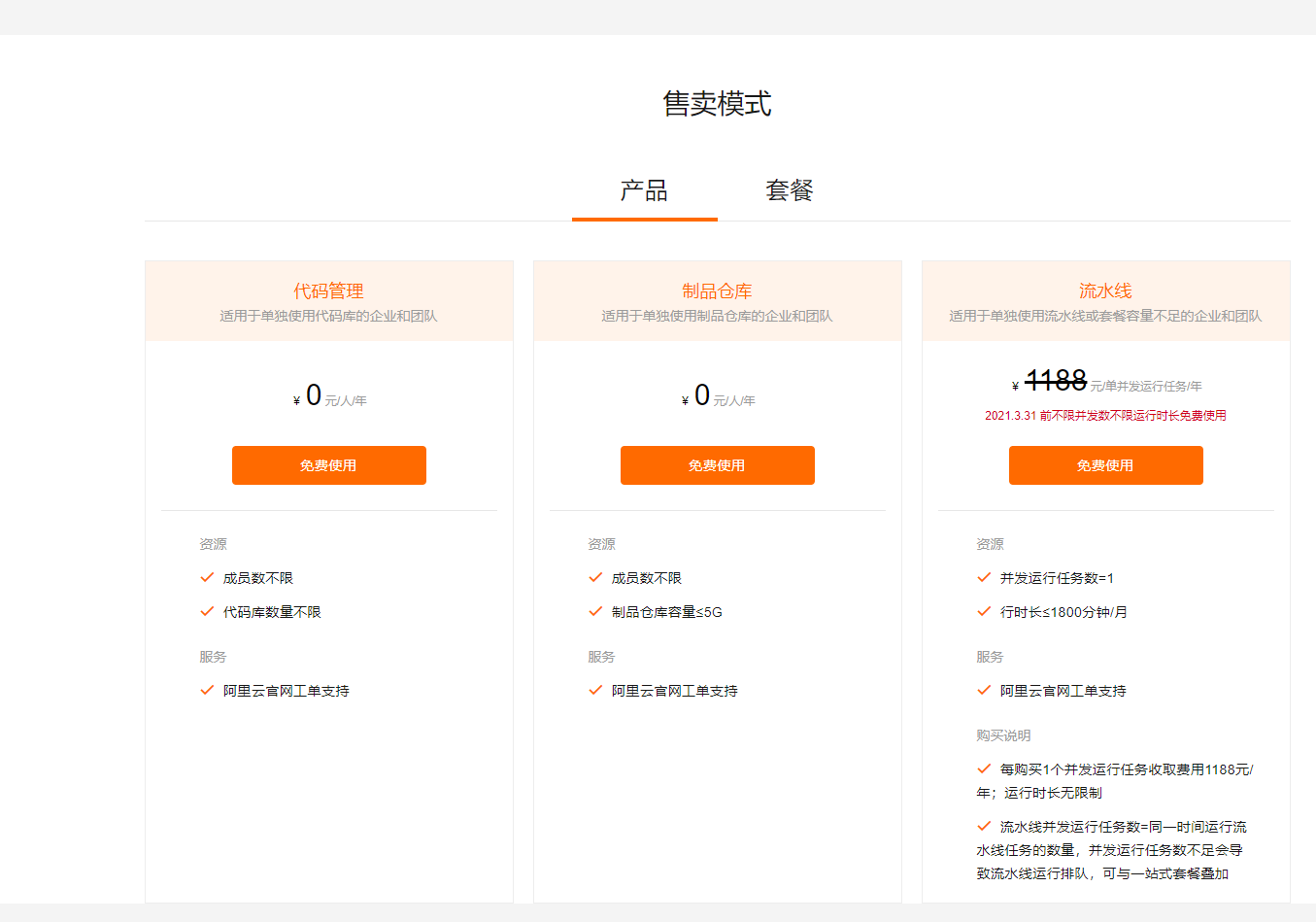The width and height of the screenshot is (1316, 922).
Task: Click the checkmark beside 阿里云官网工单支持 under 制品仓库
Action: pyautogui.click(x=594, y=691)
